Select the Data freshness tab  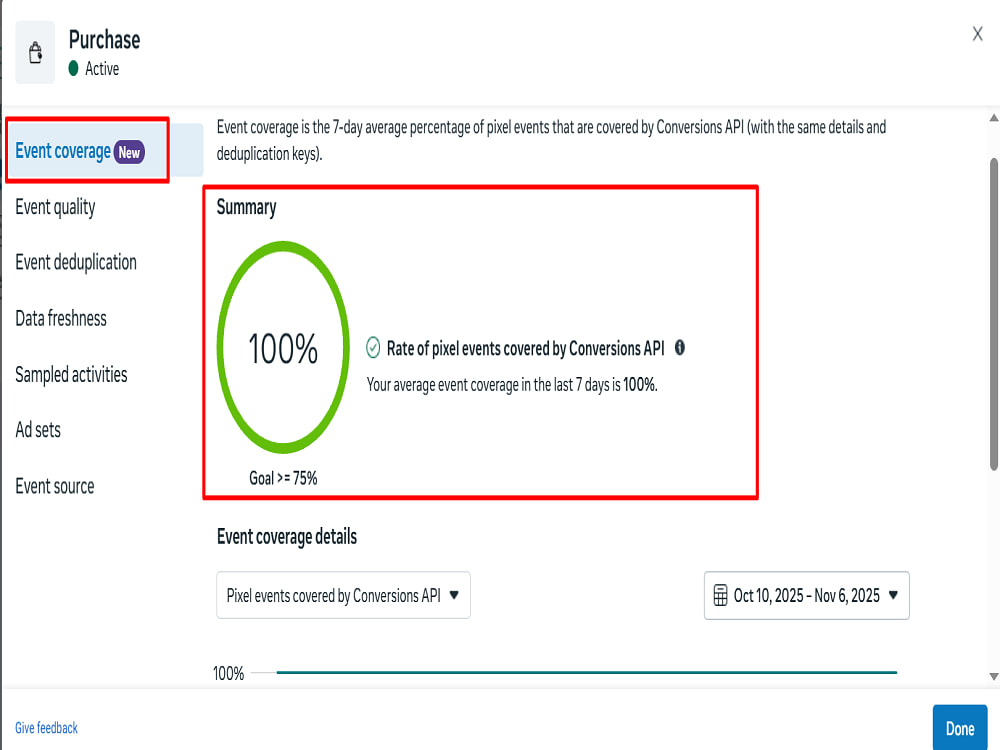point(61,318)
